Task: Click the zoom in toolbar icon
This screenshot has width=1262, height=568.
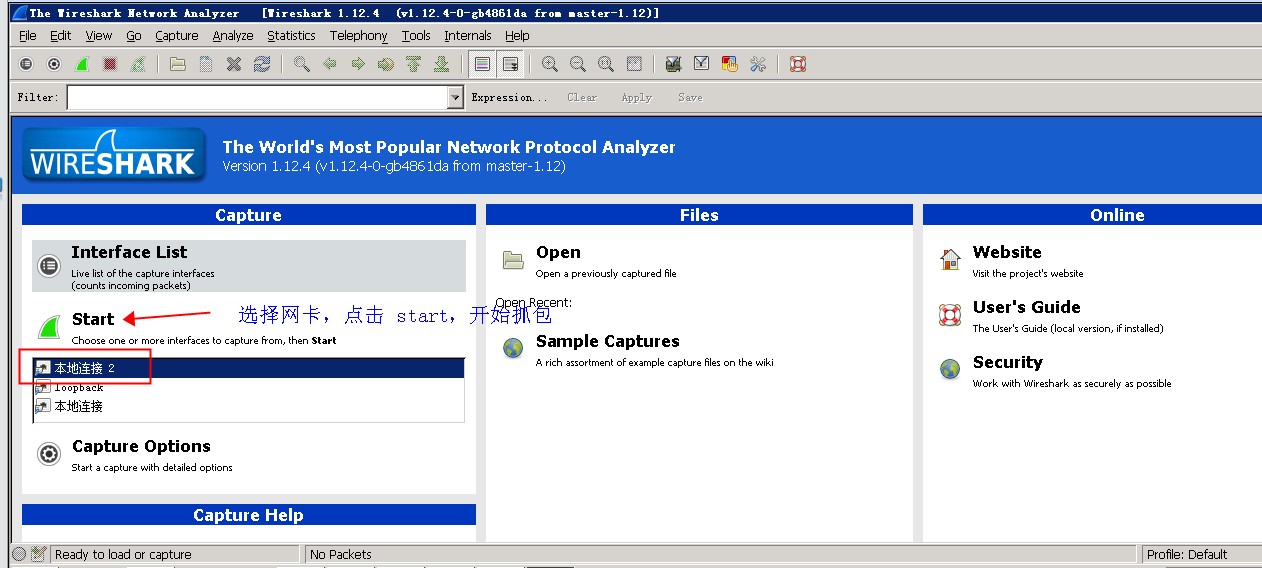Action: (x=549, y=64)
